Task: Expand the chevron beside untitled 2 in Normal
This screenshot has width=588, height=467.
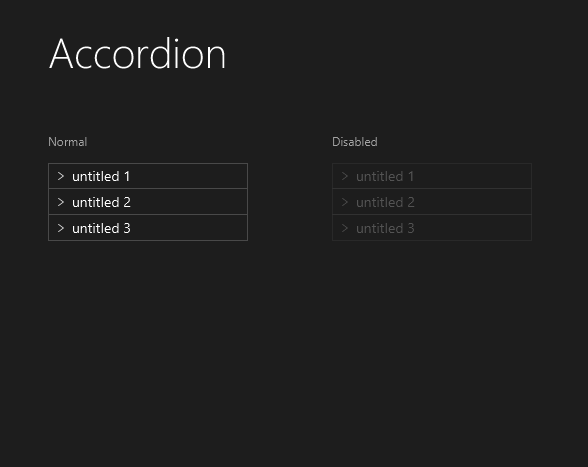Action: pyautogui.click(x=61, y=202)
